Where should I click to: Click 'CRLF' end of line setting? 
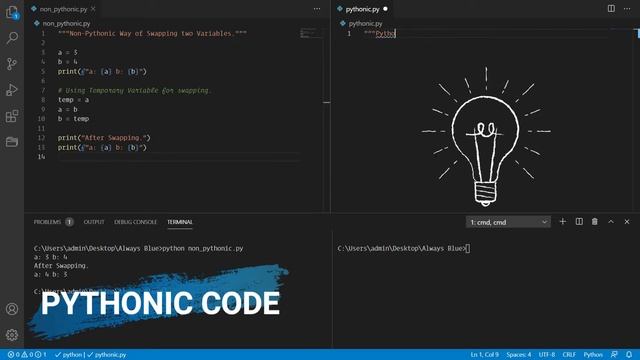(569, 355)
